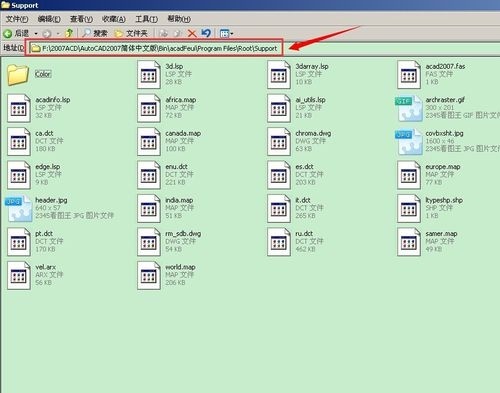The image size is (500, 393).
Task: Click the samer.map file name
Action: pos(441,234)
